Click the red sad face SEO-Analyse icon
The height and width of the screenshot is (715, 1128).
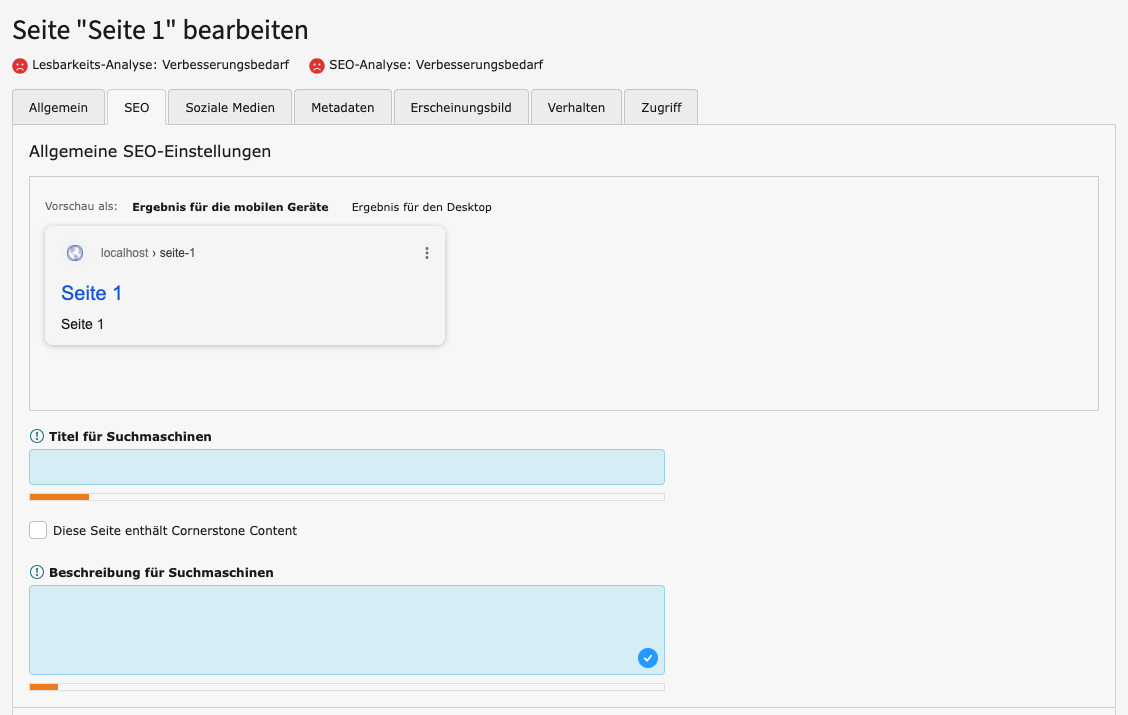point(317,65)
